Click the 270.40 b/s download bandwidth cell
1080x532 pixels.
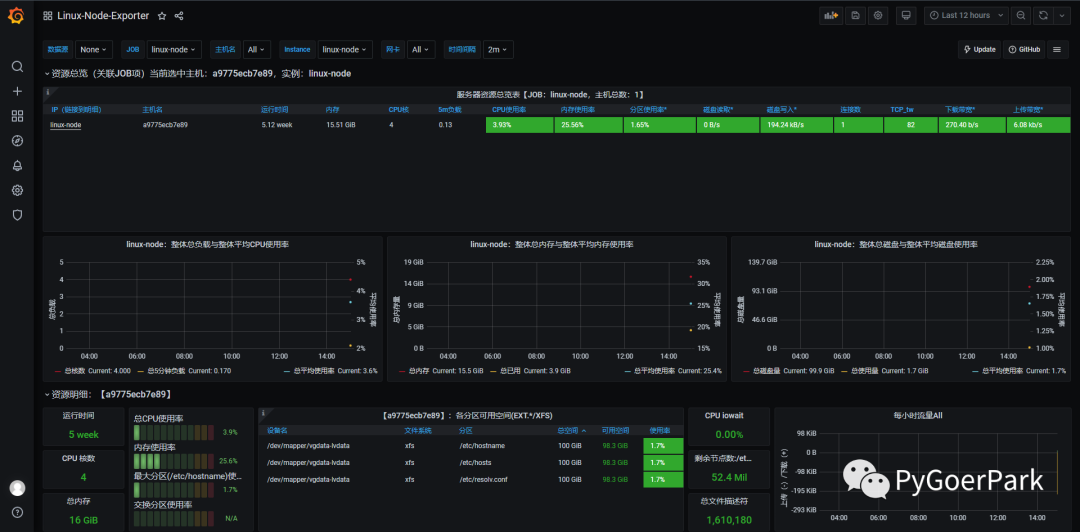[971, 125]
